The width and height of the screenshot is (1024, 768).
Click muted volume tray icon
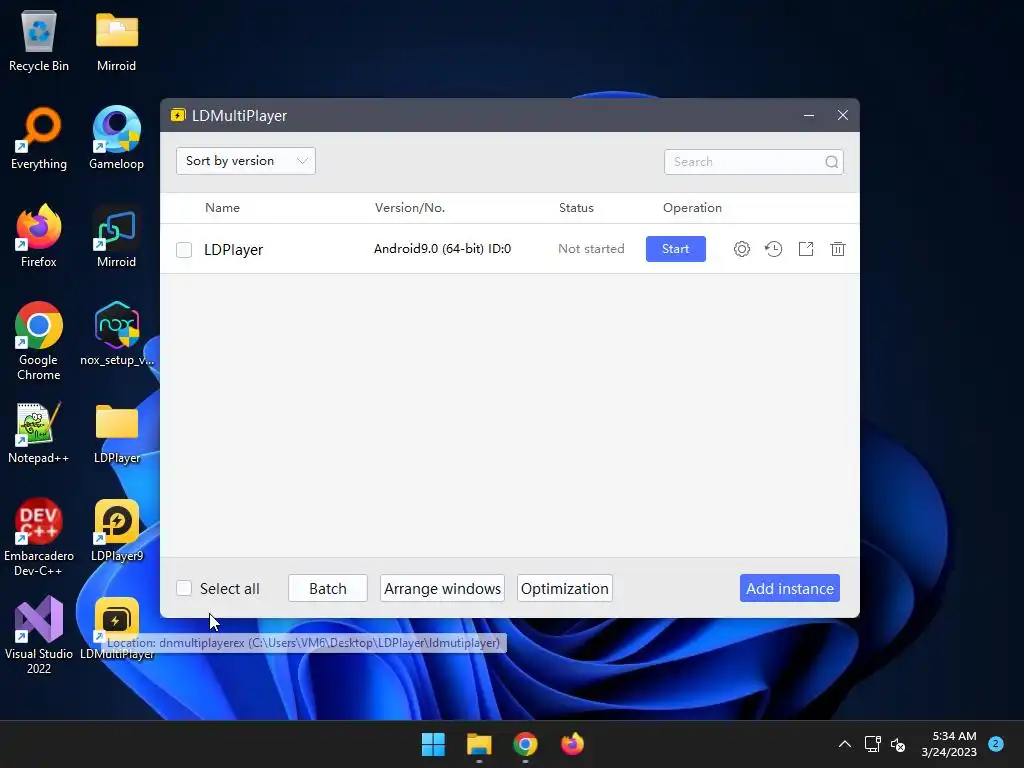point(898,744)
